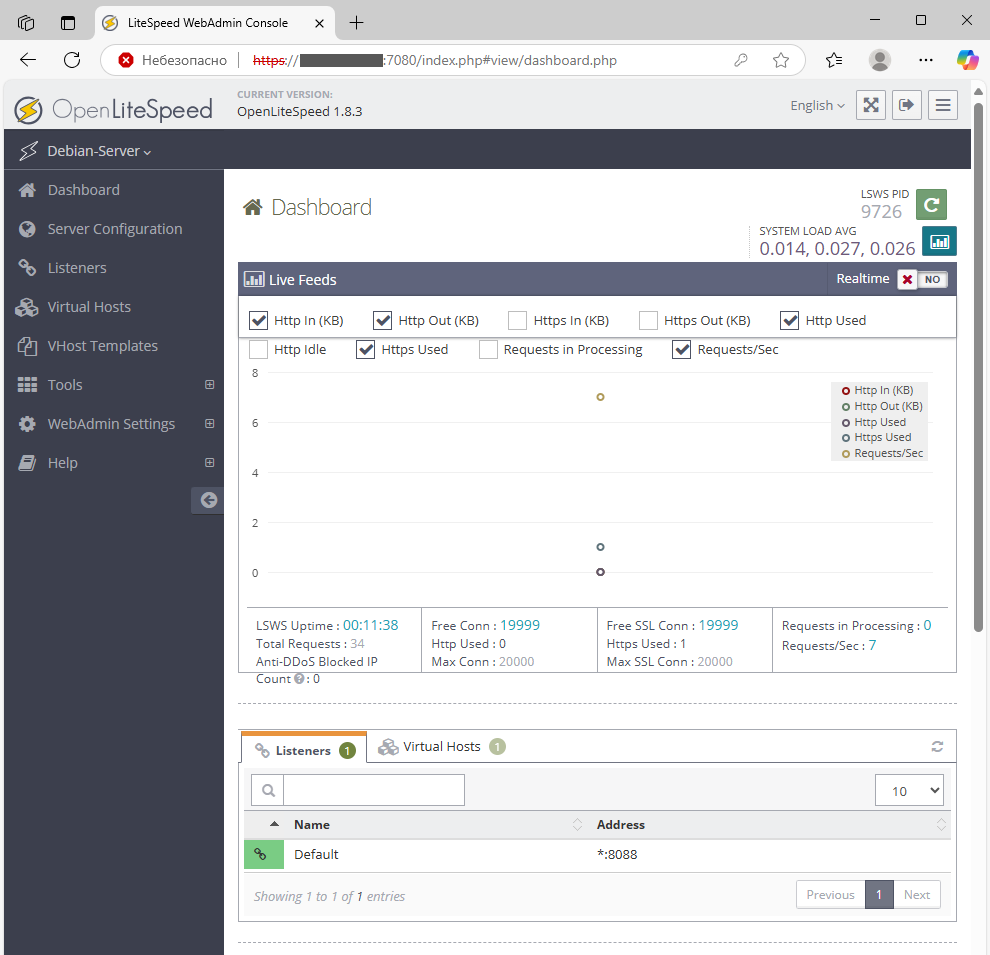The image size is (990, 955).
Task: Click the sign out icon in header
Action: pyautogui.click(x=907, y=105)
